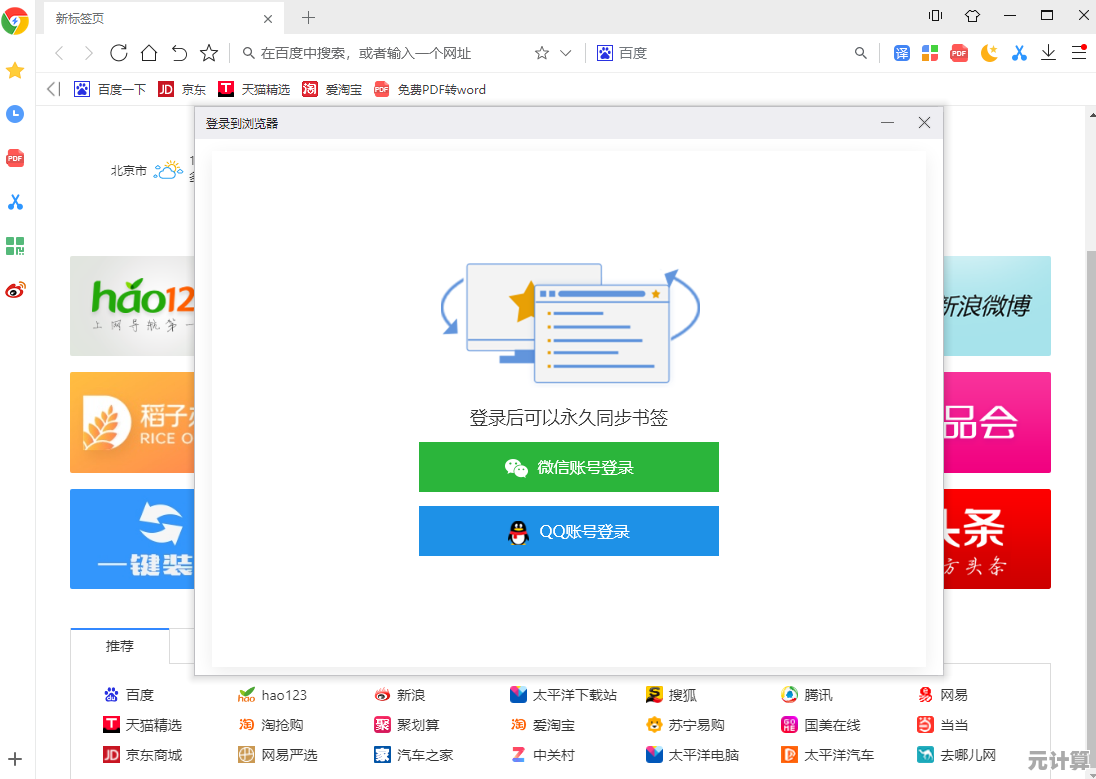Open Weibo from the left sidebar
Image resolution: width=1096 pixels, height=779 pixels.
15,290
